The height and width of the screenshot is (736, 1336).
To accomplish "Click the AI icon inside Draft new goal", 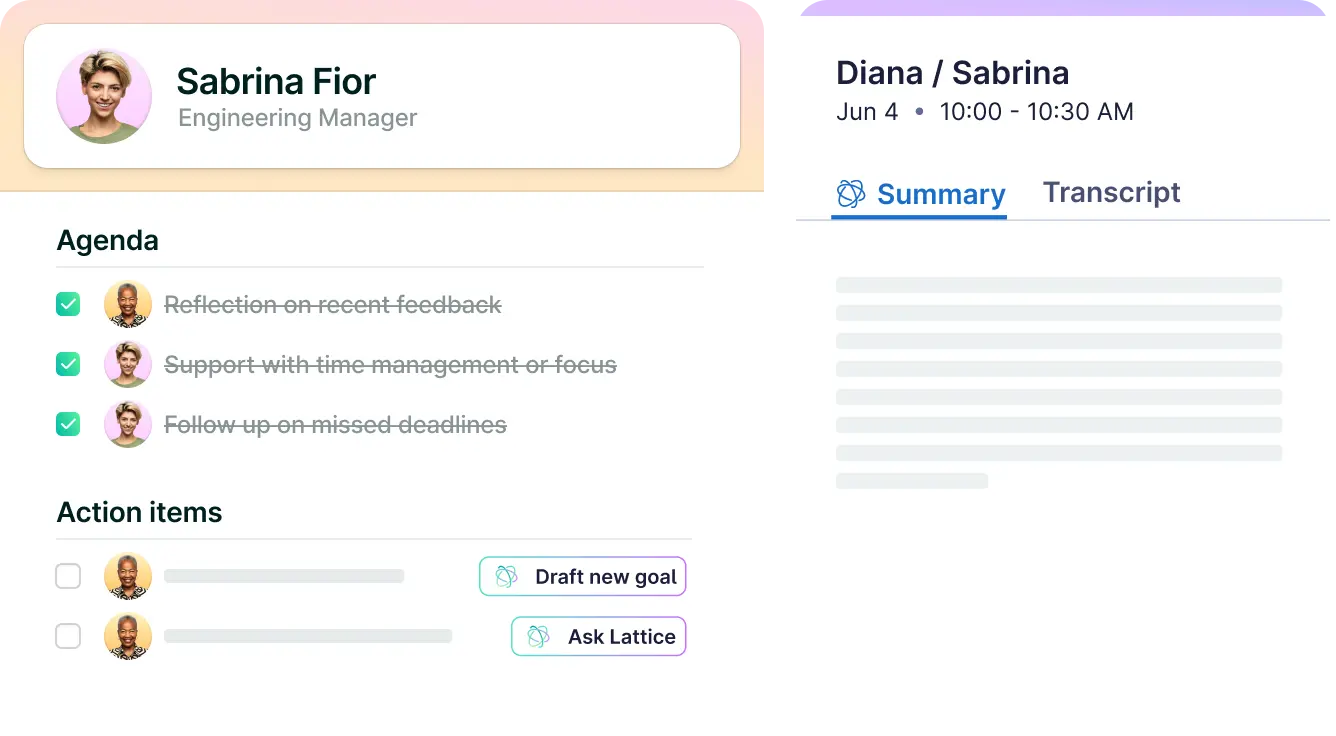I will click(x=507, y=577).
